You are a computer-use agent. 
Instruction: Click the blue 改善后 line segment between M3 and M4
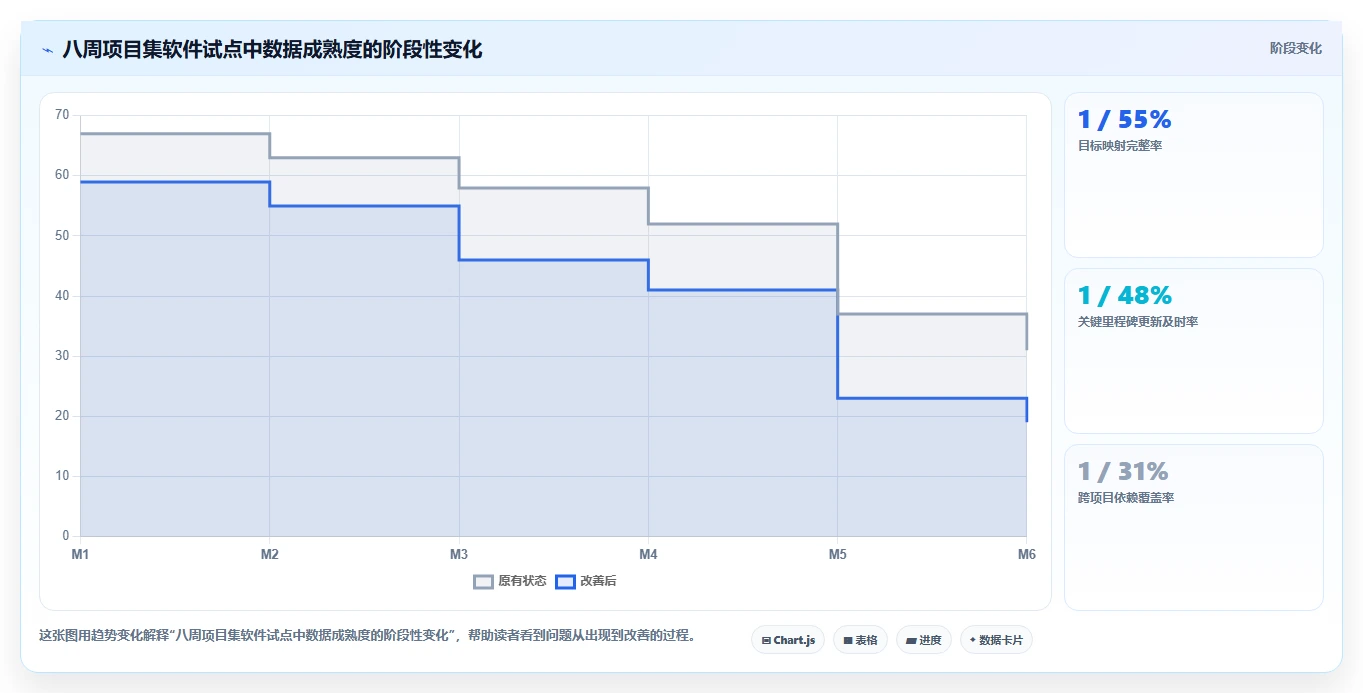(553, 260)
